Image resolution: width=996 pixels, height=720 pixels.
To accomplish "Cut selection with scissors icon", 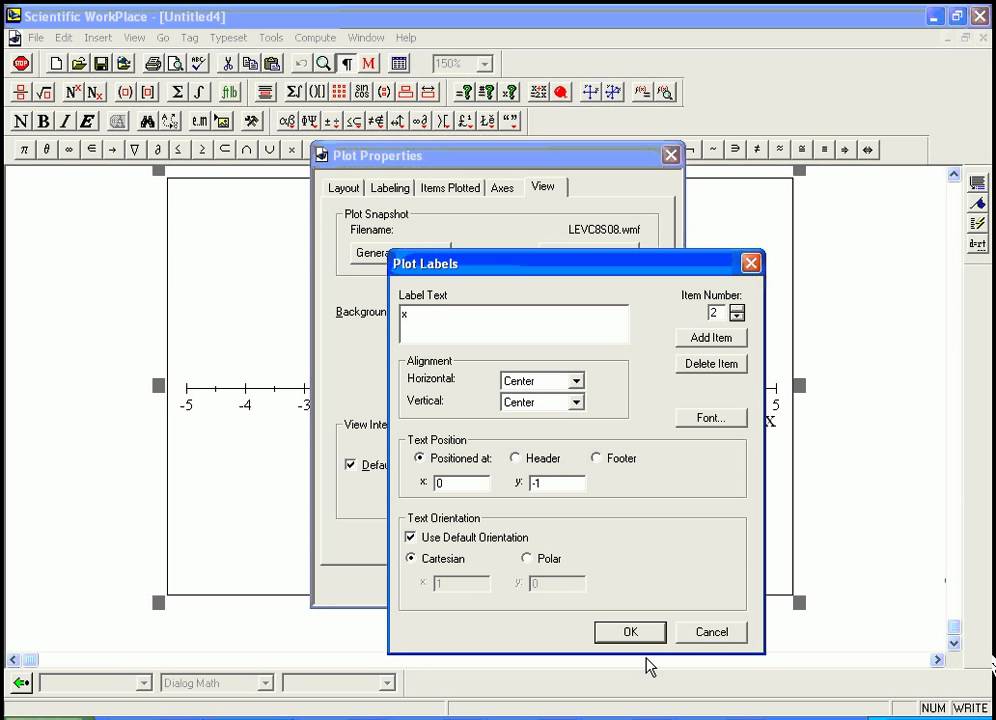I will (x=227, y=64).
